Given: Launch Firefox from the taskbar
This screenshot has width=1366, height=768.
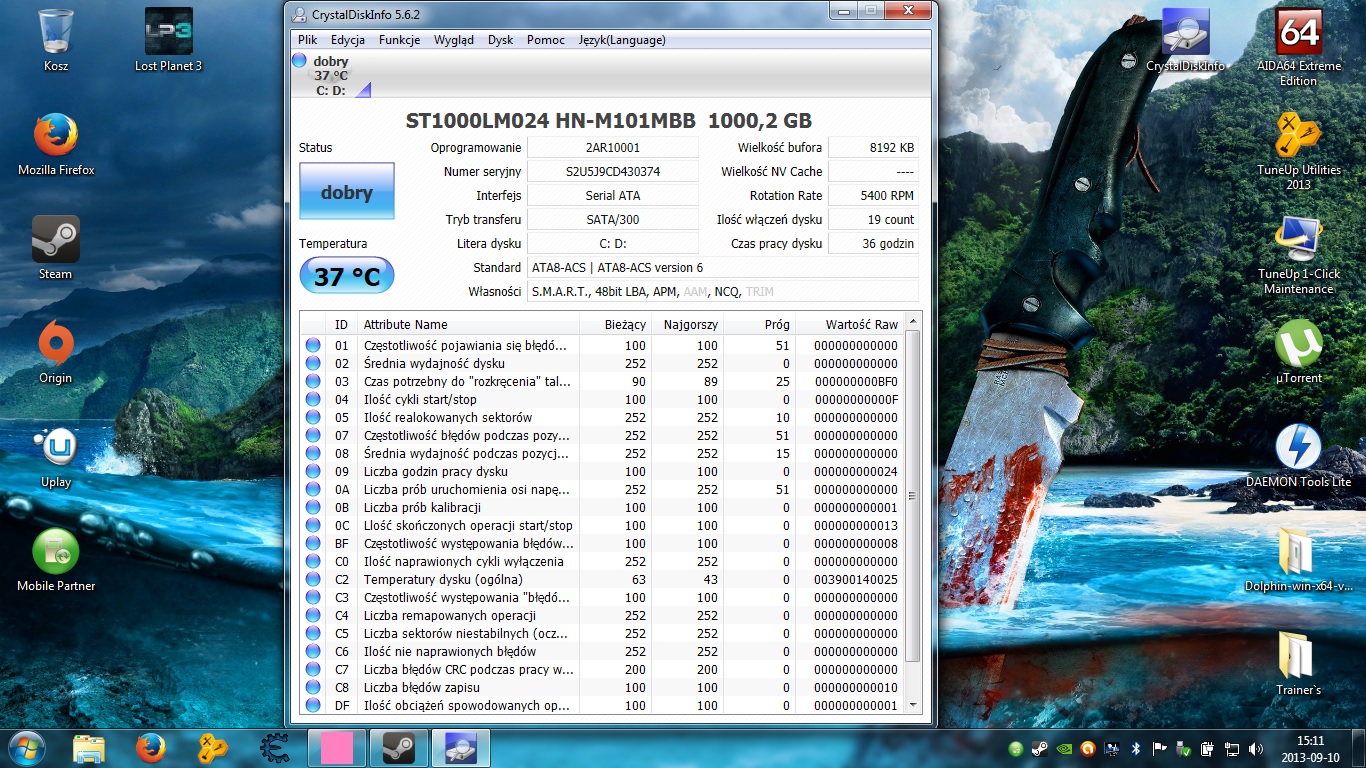Looking at the screenshot, I should (x=151, y=748).
